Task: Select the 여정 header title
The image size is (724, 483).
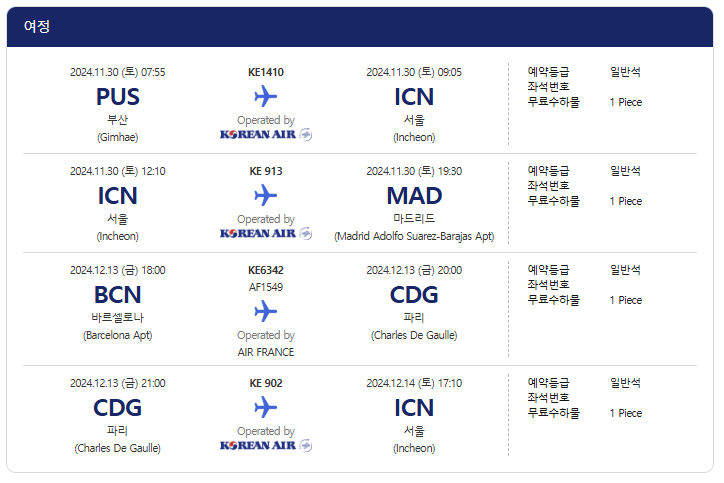Action: (37, 27)
